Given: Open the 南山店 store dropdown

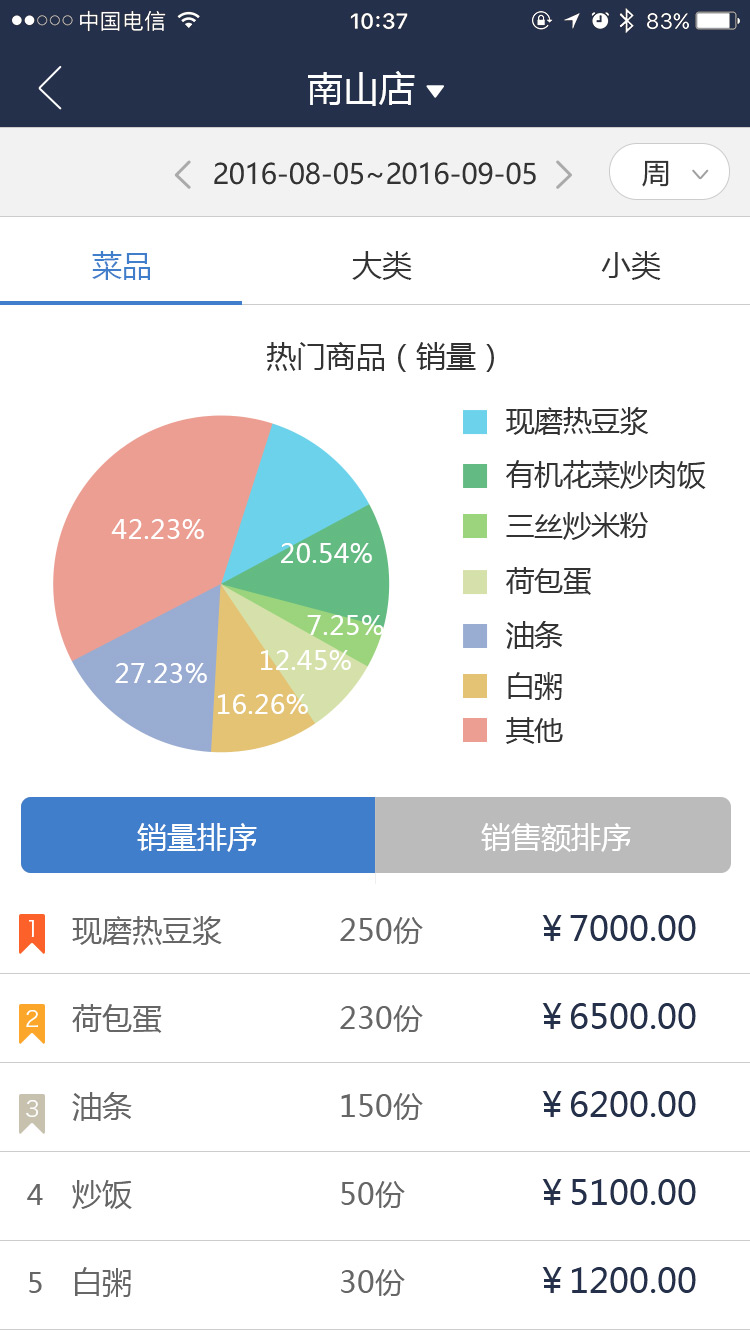Looking at the screenshot, I should [375, 90].
